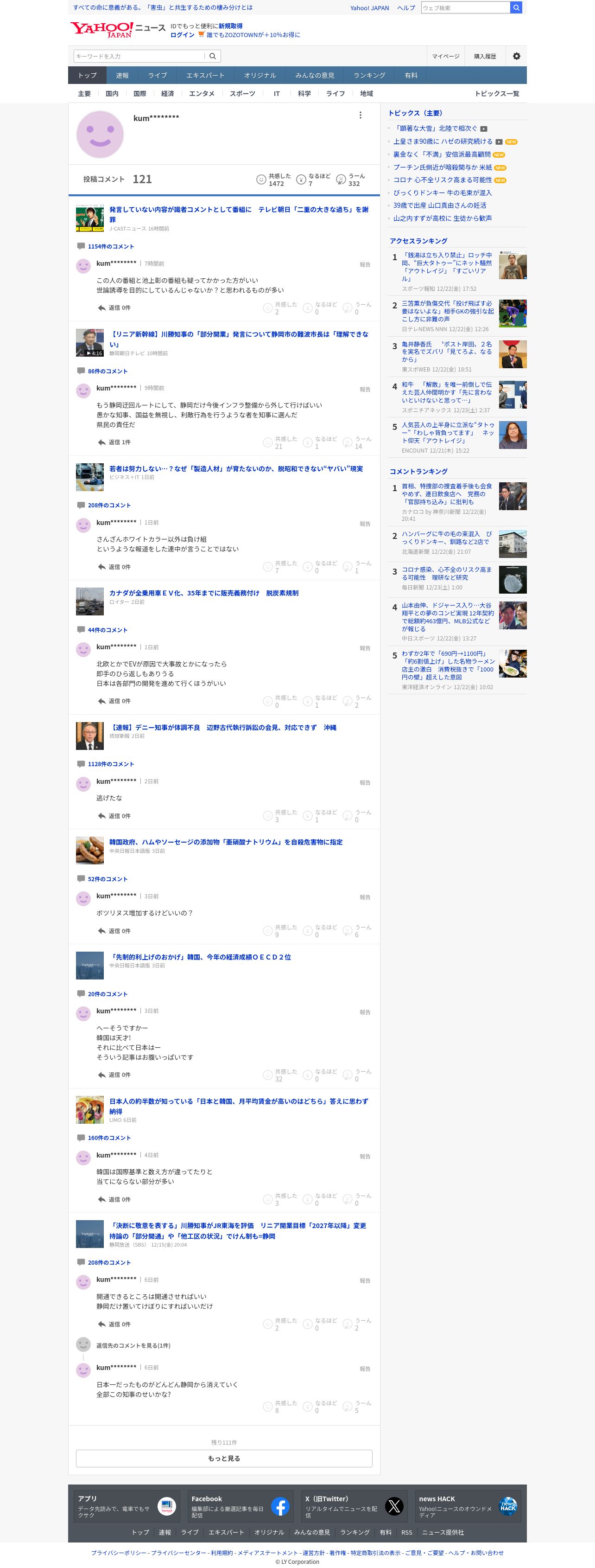Load more comments with もっと見る

pos(224,1459)
